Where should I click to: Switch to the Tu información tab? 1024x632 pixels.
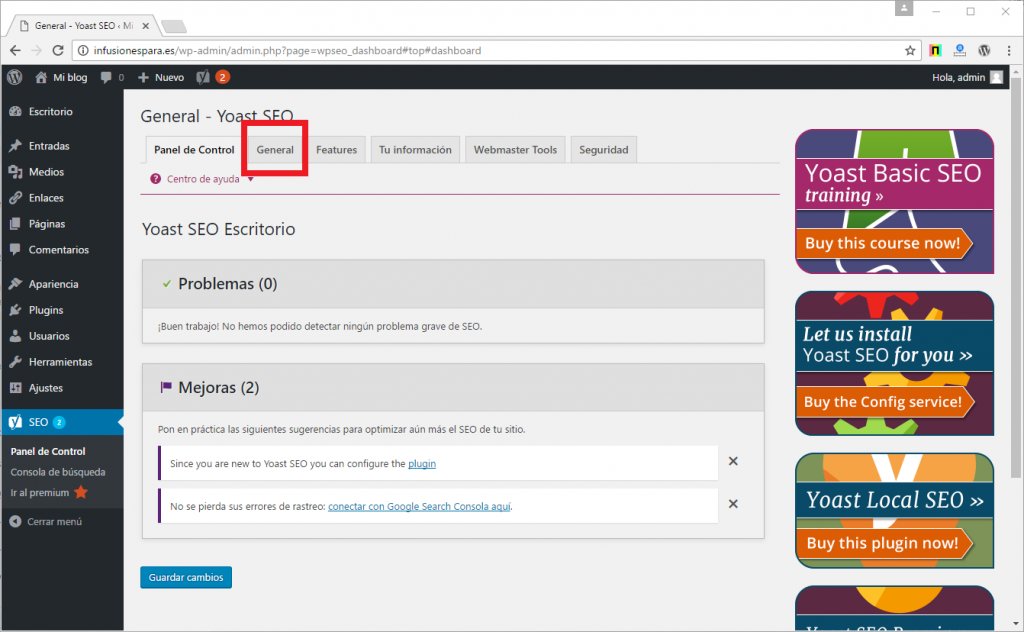coord(415,150)
